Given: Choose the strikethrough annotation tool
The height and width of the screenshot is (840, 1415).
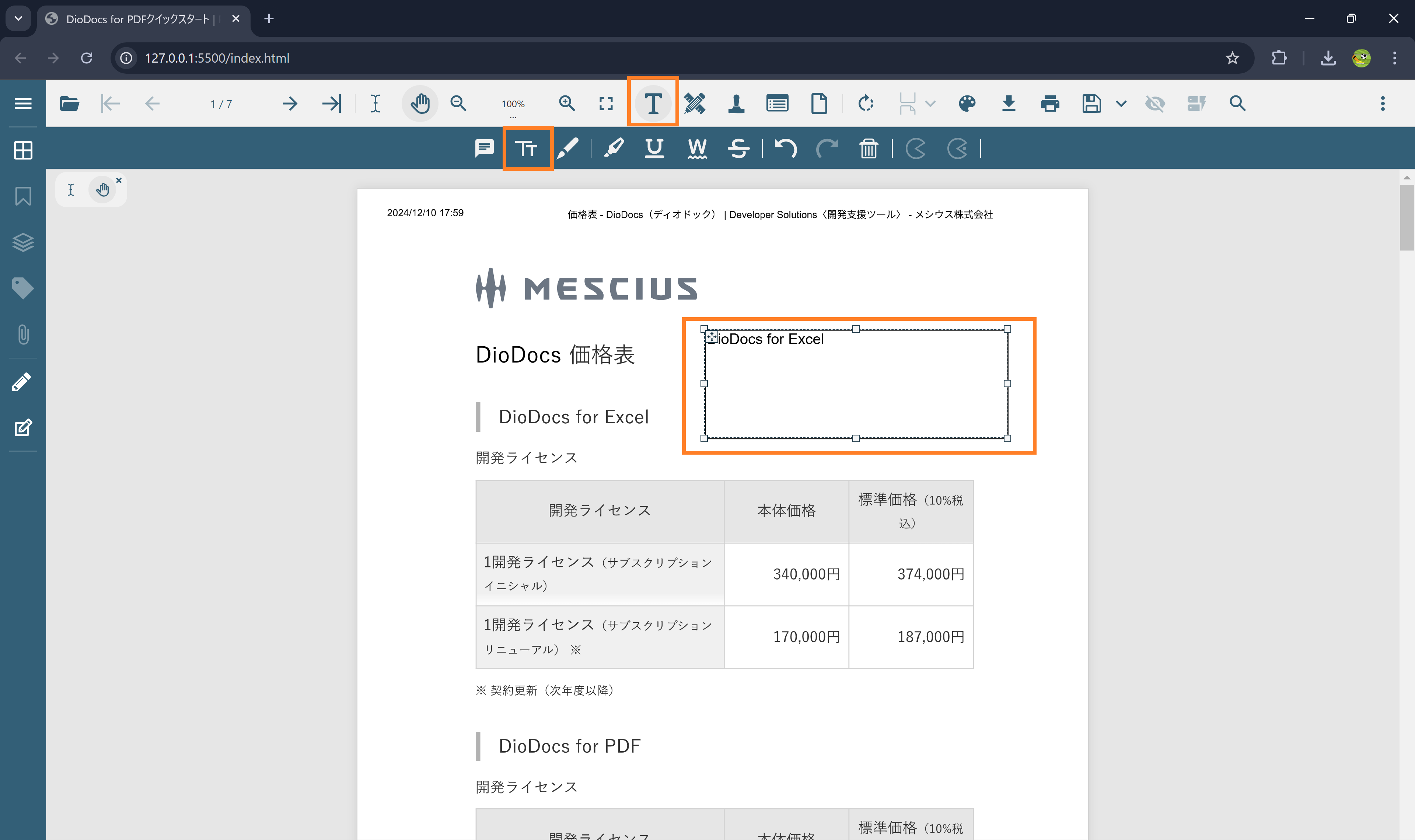Looking at the screenshot, I should (x=738, y=149).
